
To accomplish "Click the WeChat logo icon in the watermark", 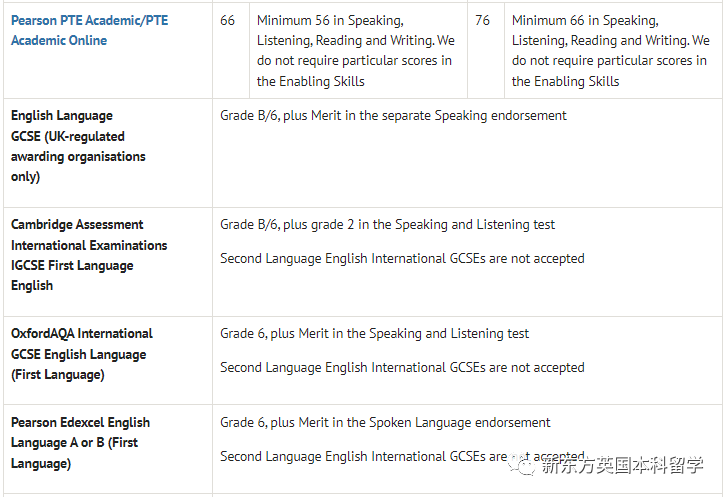I will (522, 464).
